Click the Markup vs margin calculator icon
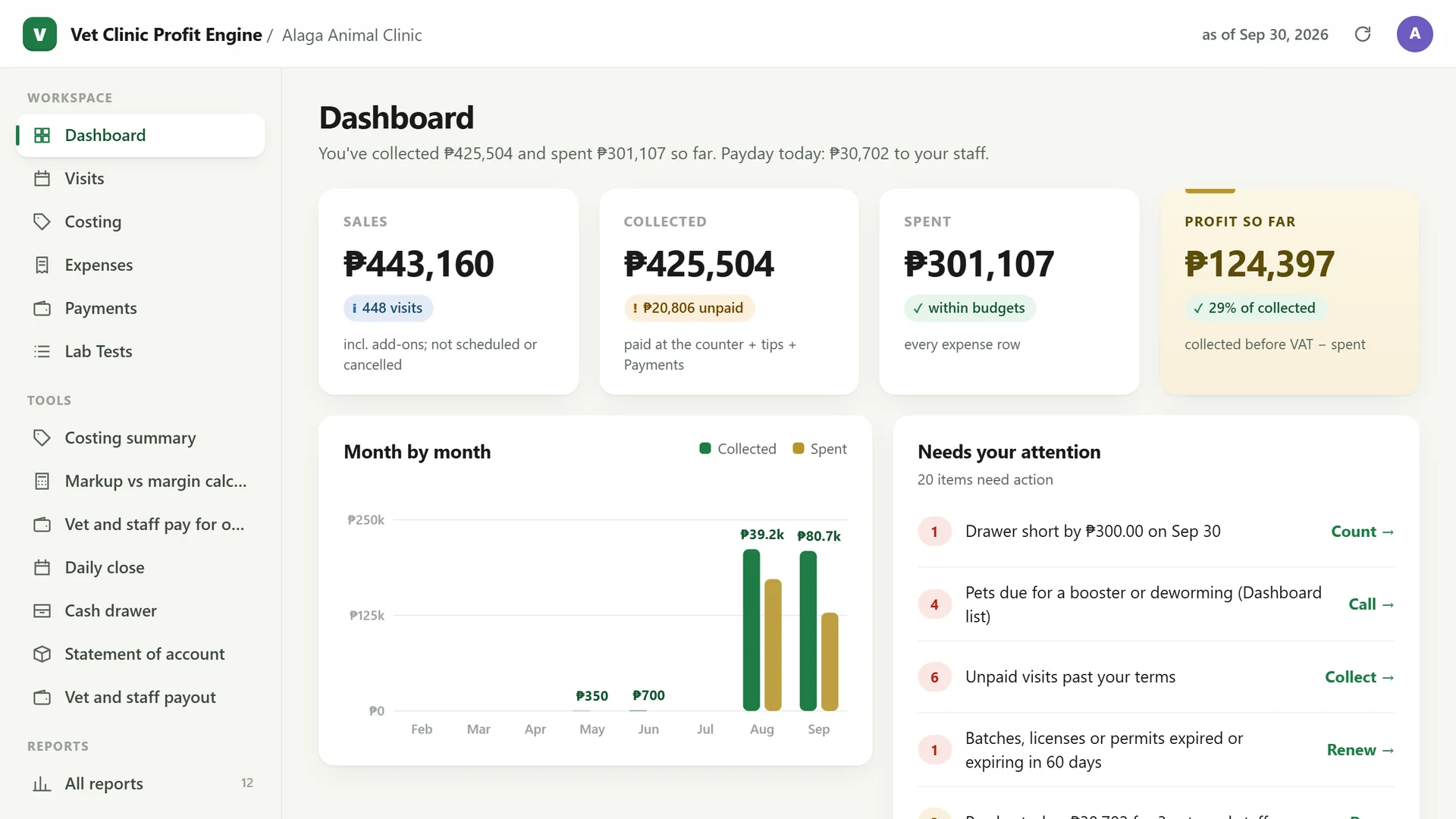This screenshot has width=1456, height=819. click(42, 481)
